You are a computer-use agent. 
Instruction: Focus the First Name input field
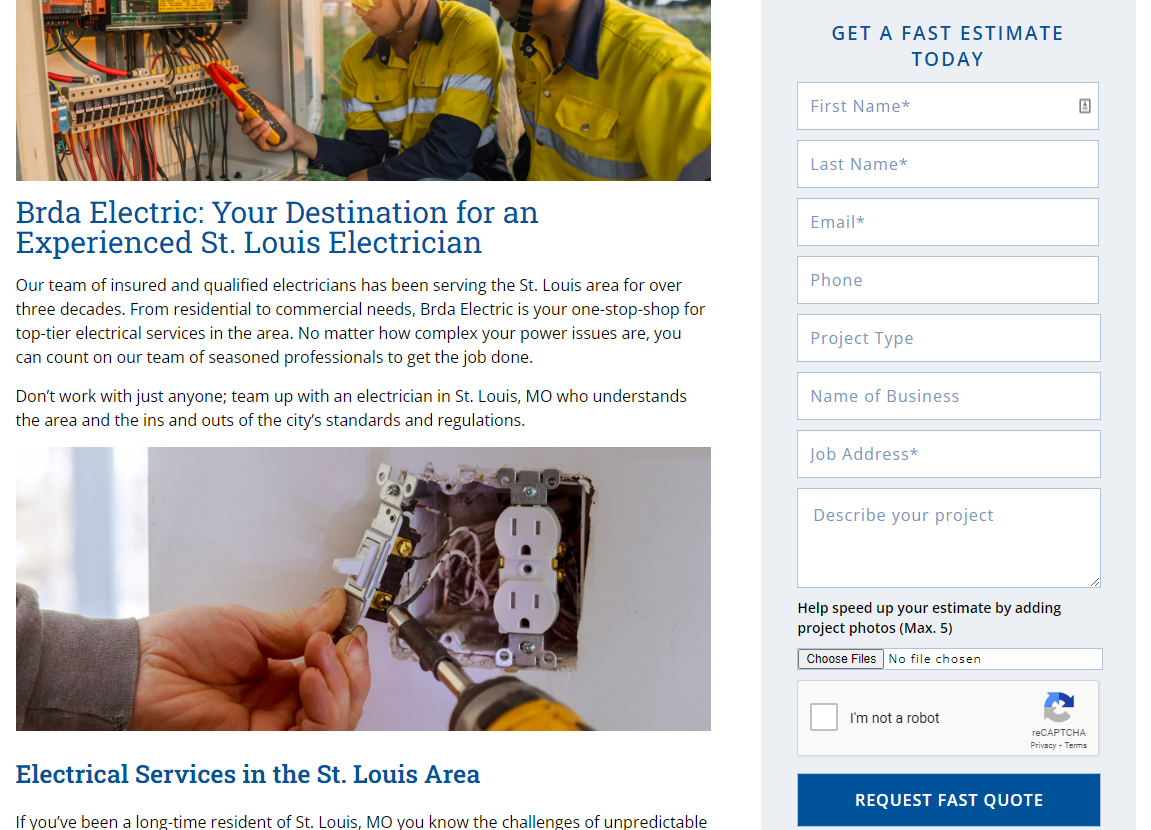pyautogui.click(x=948, y=106)
